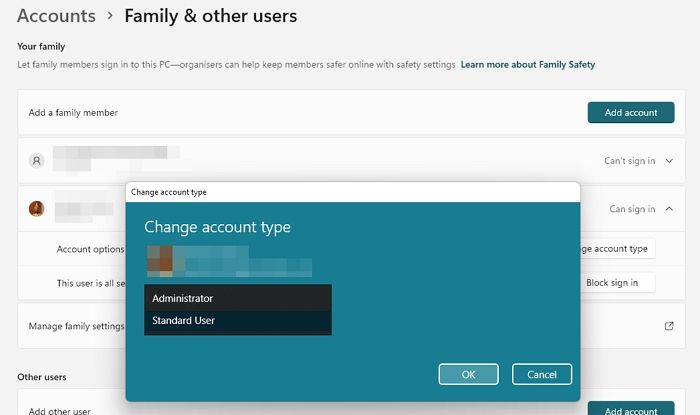
Task: Expand the "Can't sign in" family member row
Action: (669, 160)
